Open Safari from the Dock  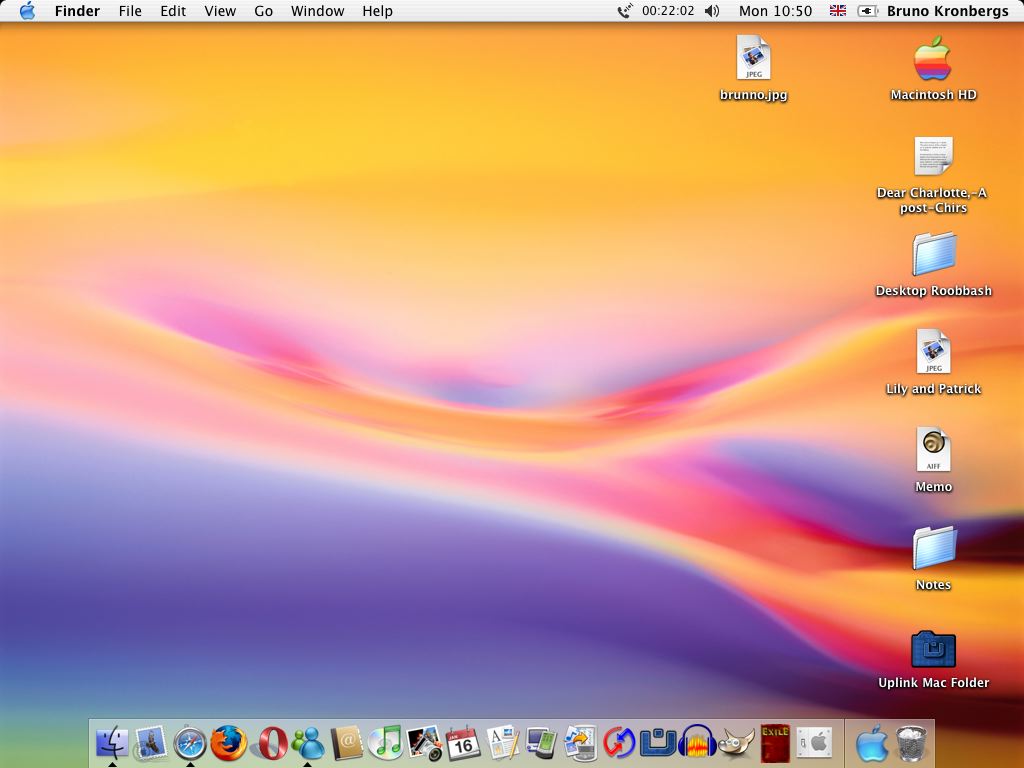(x=190, y=743)
